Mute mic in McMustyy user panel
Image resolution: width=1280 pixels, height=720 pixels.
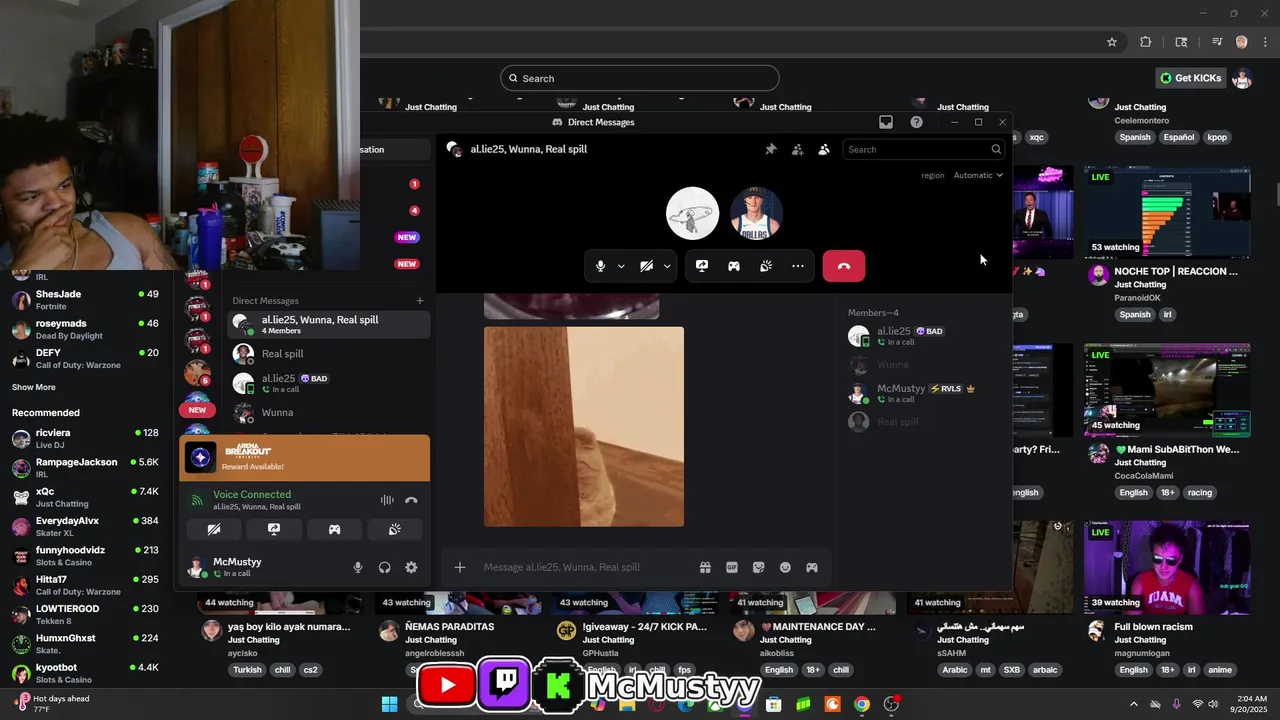coord(358,567)
